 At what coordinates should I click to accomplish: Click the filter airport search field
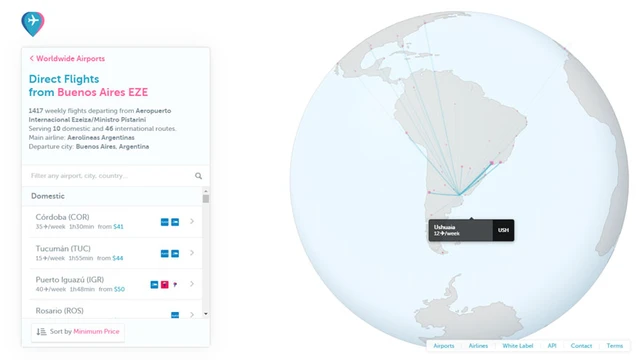coord(111,176)
